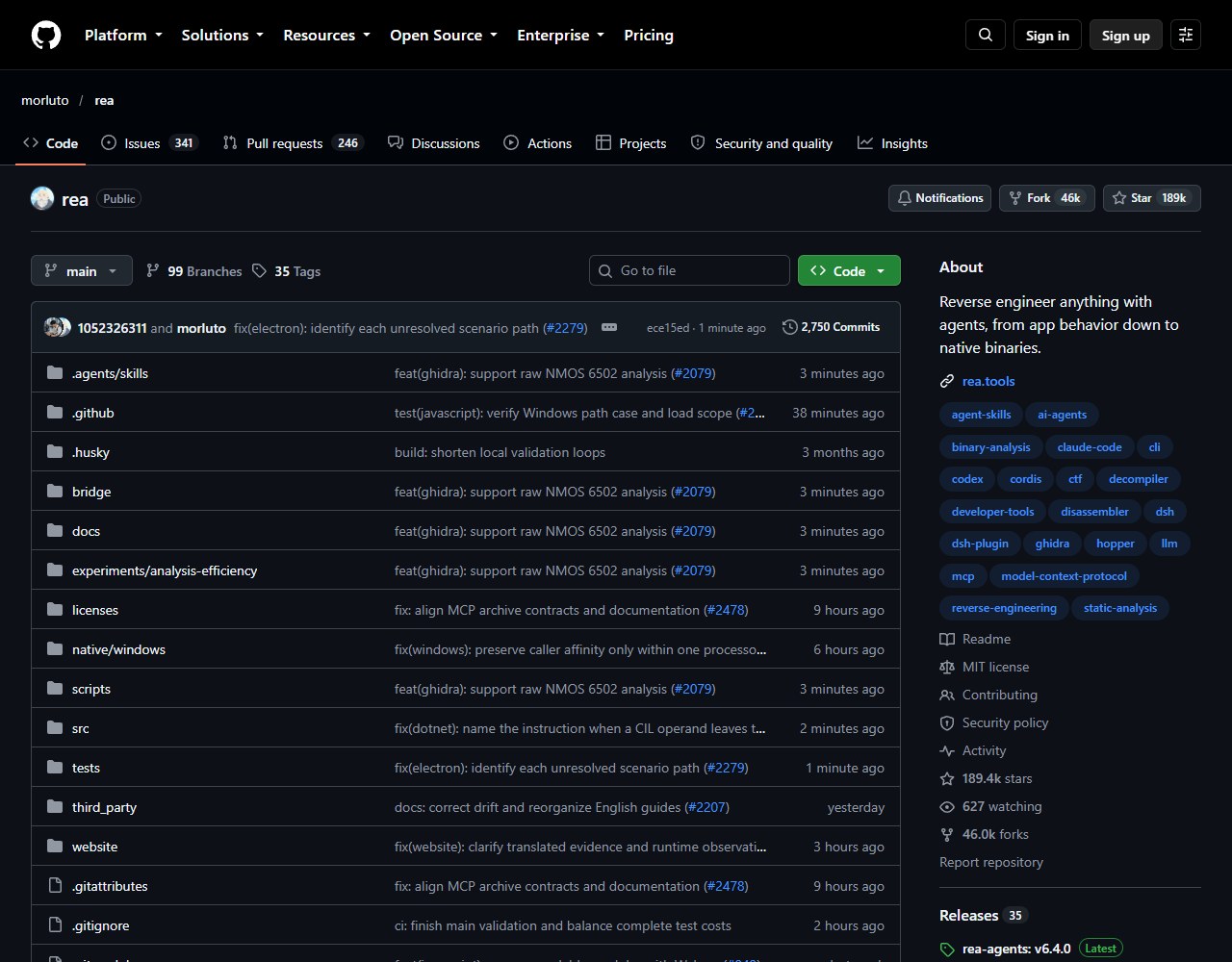This screenshot has height=962, width=1232.
Task: Expand the Platform menu
Action: click(x=123, y=36)
